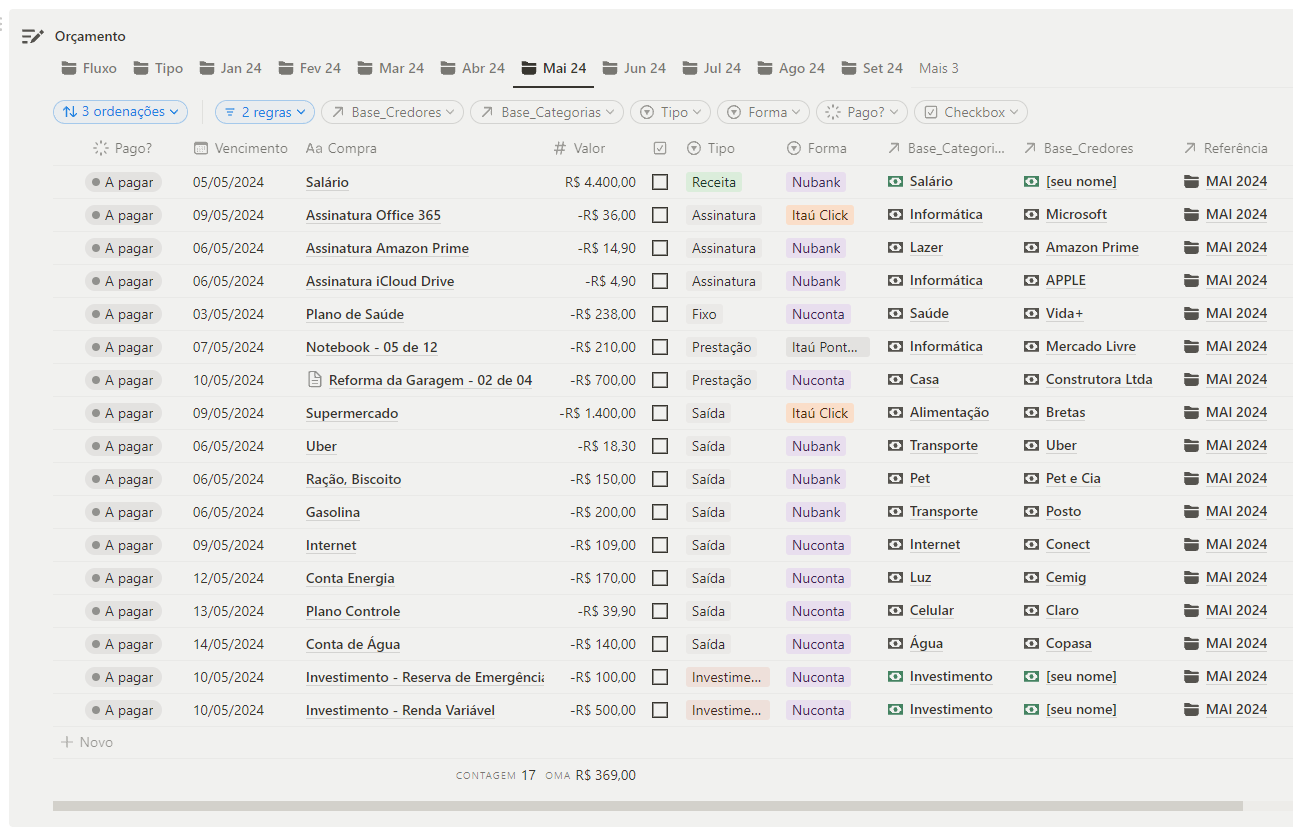Check the checkbox for the Salário row

coord(660,182)
